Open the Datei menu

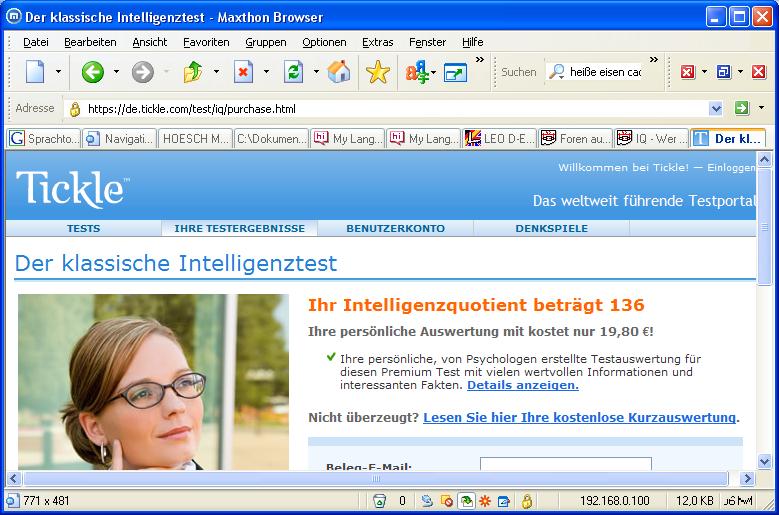click(x=36, y=42)
